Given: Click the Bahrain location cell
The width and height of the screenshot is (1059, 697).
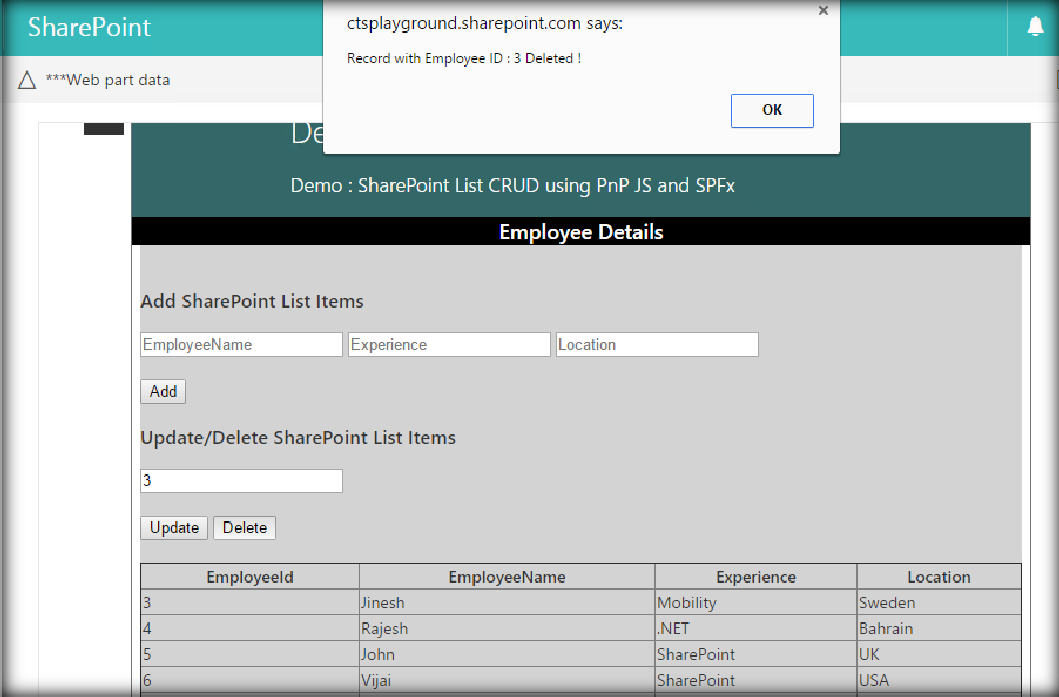Looking at the screenshot, I should pos(939,629).
